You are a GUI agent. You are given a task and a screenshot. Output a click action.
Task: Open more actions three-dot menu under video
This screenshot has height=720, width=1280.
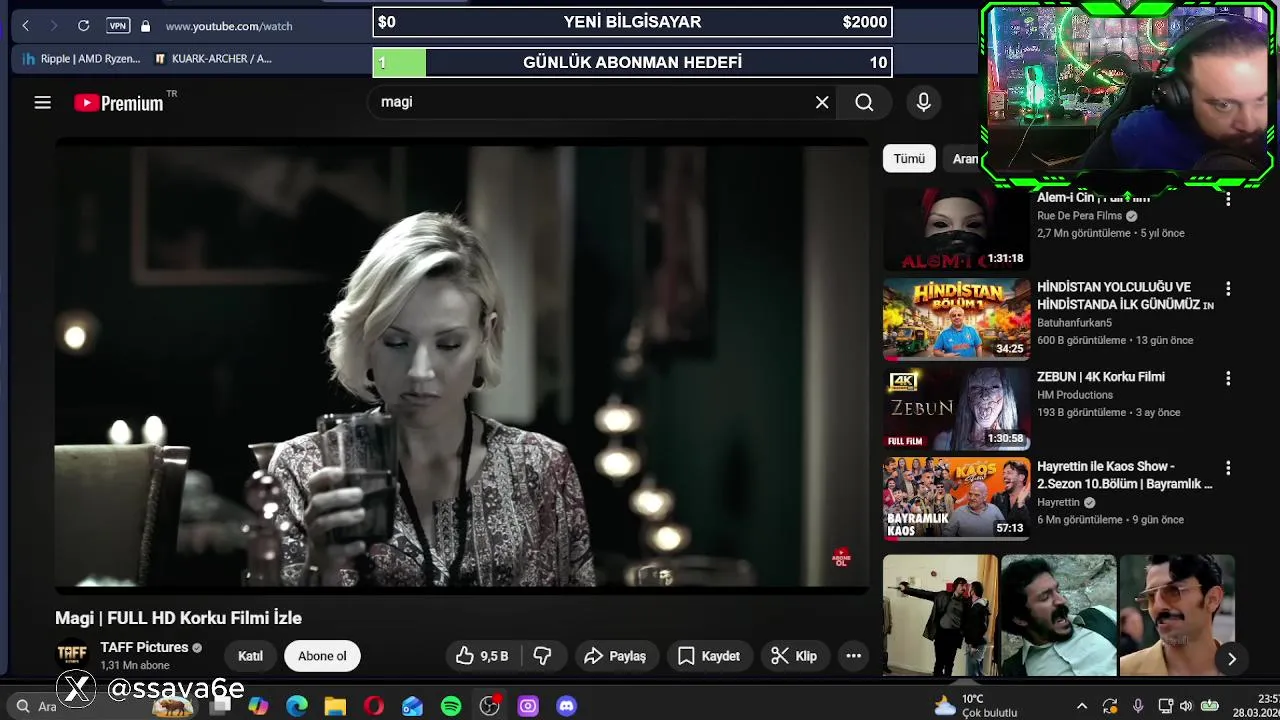click(x=854, y=656)
